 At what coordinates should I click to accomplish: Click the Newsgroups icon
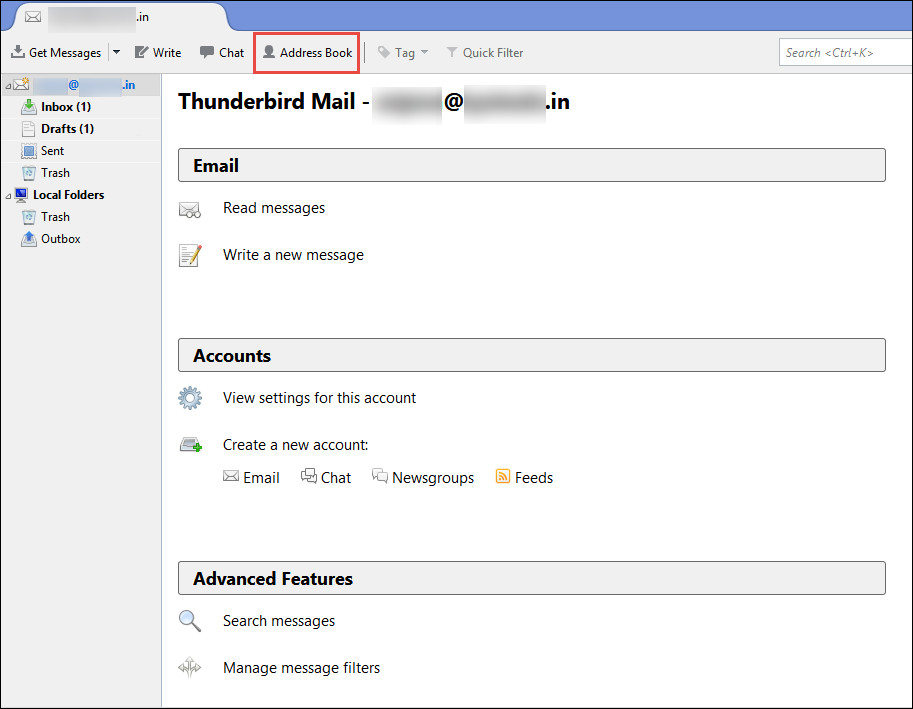click(381, 477)
